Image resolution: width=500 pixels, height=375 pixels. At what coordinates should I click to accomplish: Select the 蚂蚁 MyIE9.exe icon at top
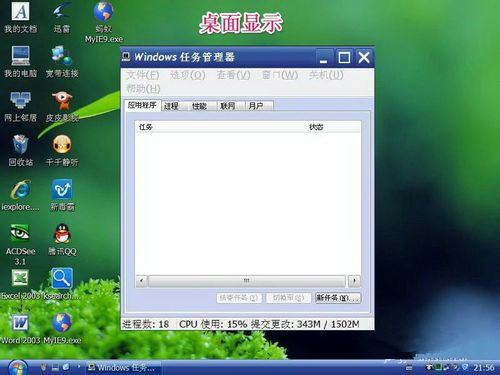click(x=104, y=22)
